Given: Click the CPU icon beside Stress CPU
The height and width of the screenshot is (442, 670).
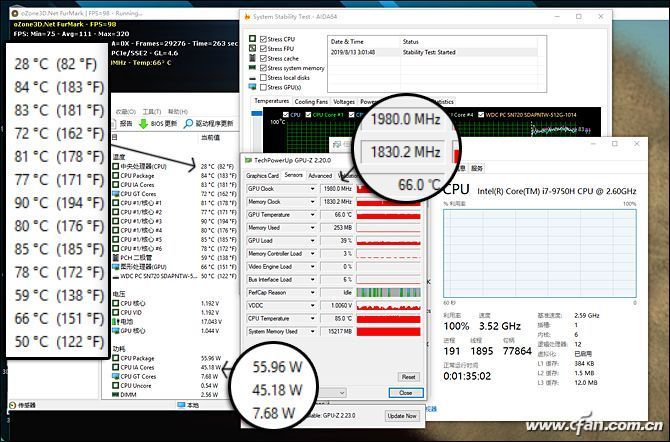Looking at the screenshot, I should tap(253, 39).
